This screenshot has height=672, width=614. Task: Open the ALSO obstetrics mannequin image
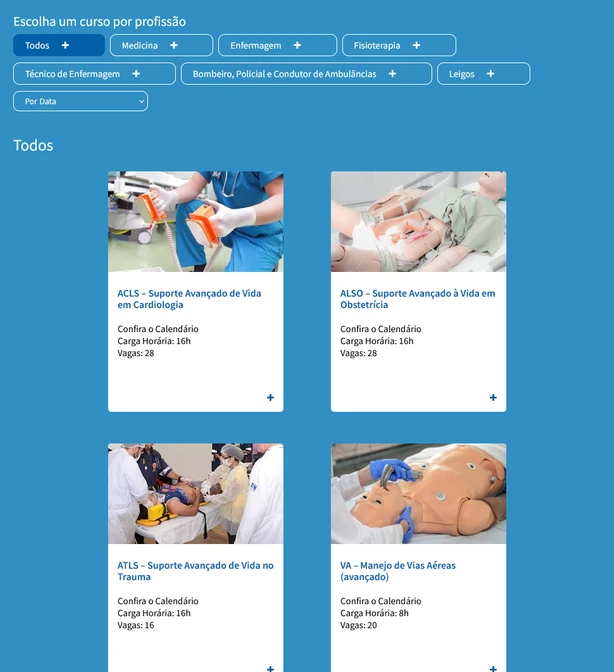pyautogui.click(x=418, y=222)
